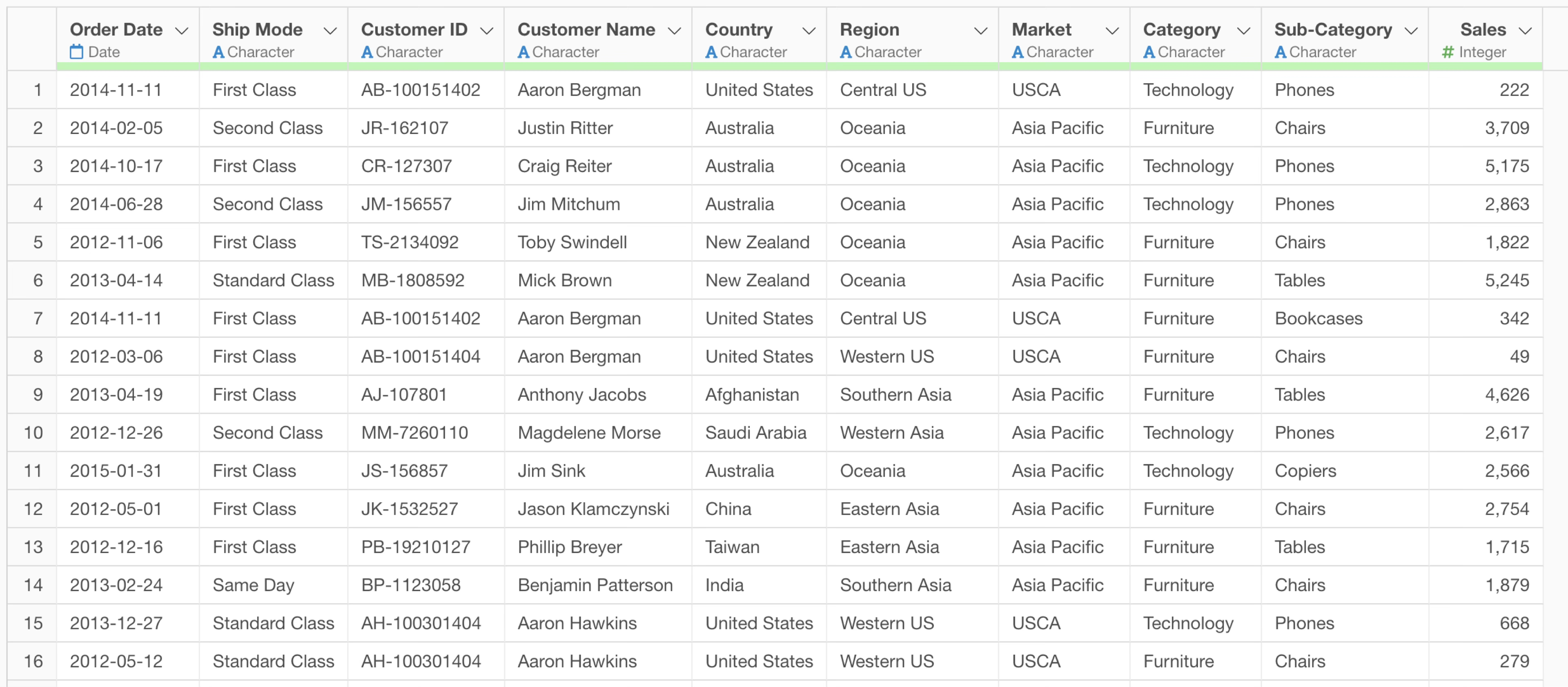
Task: Click the Saudi Arabia country cell
Action: click(755, 433)
